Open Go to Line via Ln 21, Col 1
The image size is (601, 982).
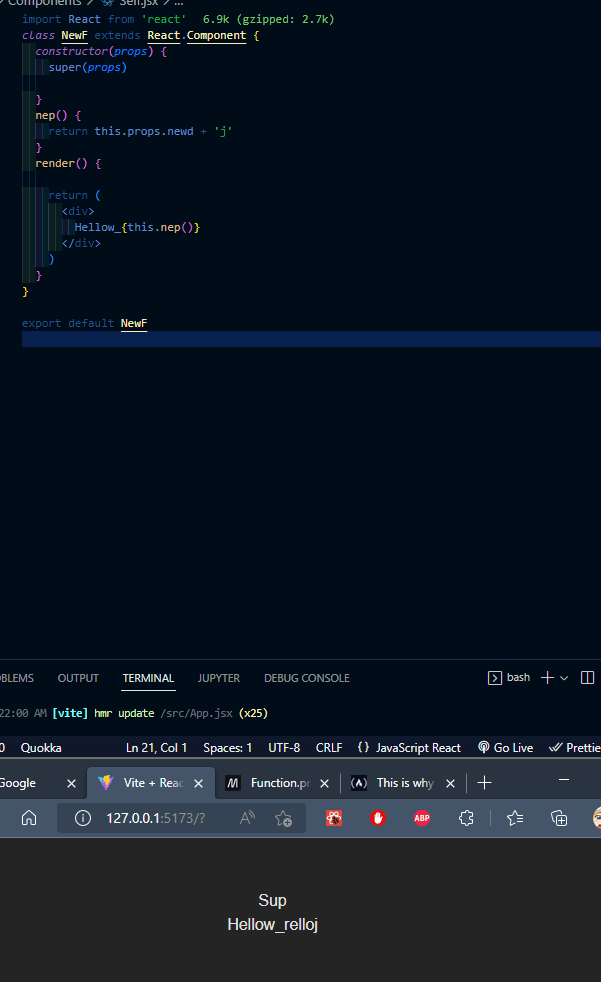tap(157, 748)
